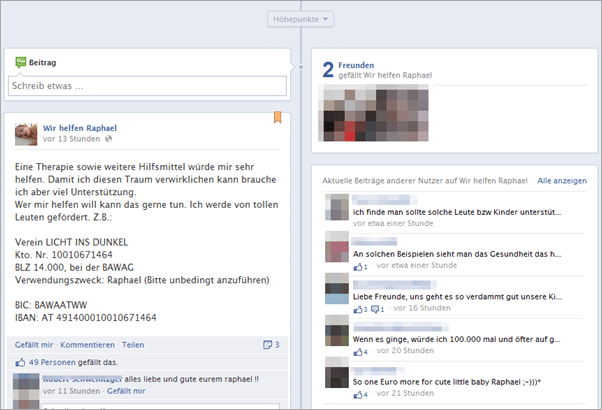Click the blurred commenter name on the comment
This screenshot has width=602, height=410.
tap(82, 379)
